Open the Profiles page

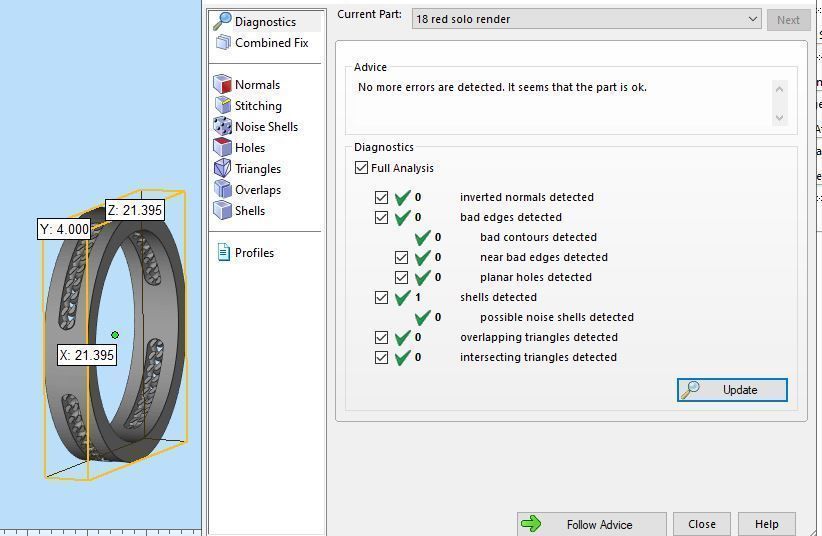pyautogui.click(x=254, y=252)
